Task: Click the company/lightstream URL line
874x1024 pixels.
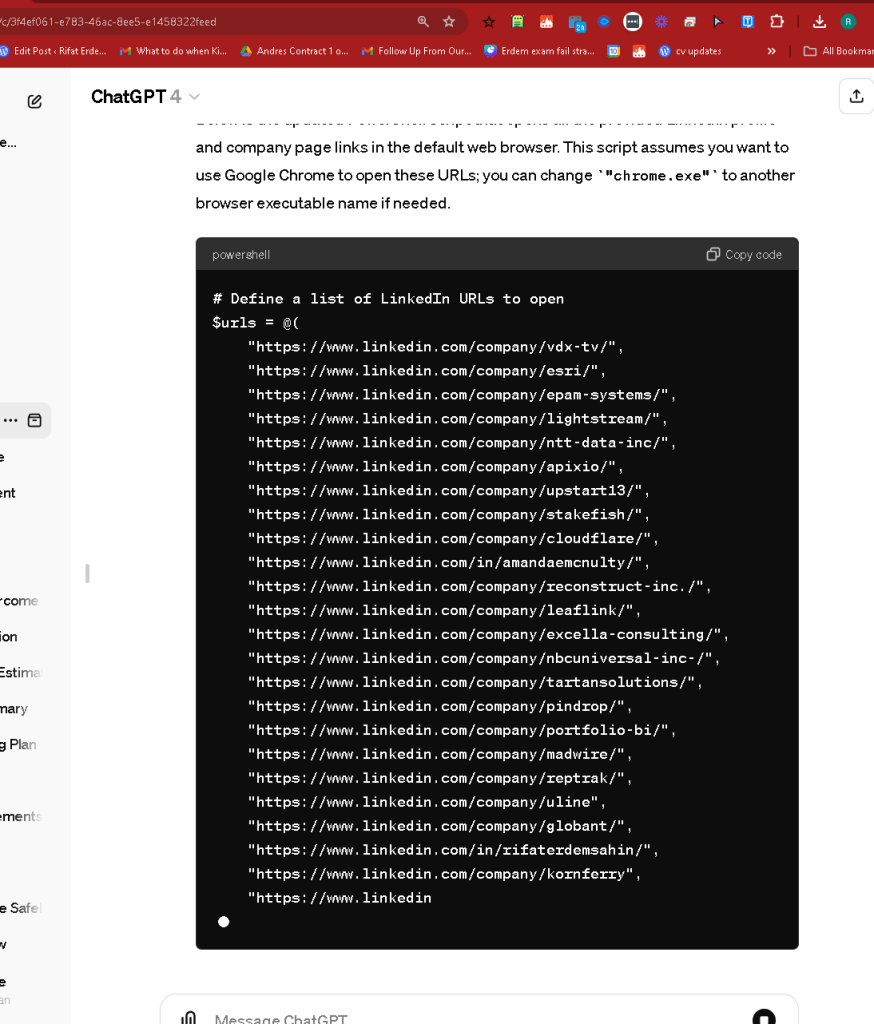Action: point(457,419)
